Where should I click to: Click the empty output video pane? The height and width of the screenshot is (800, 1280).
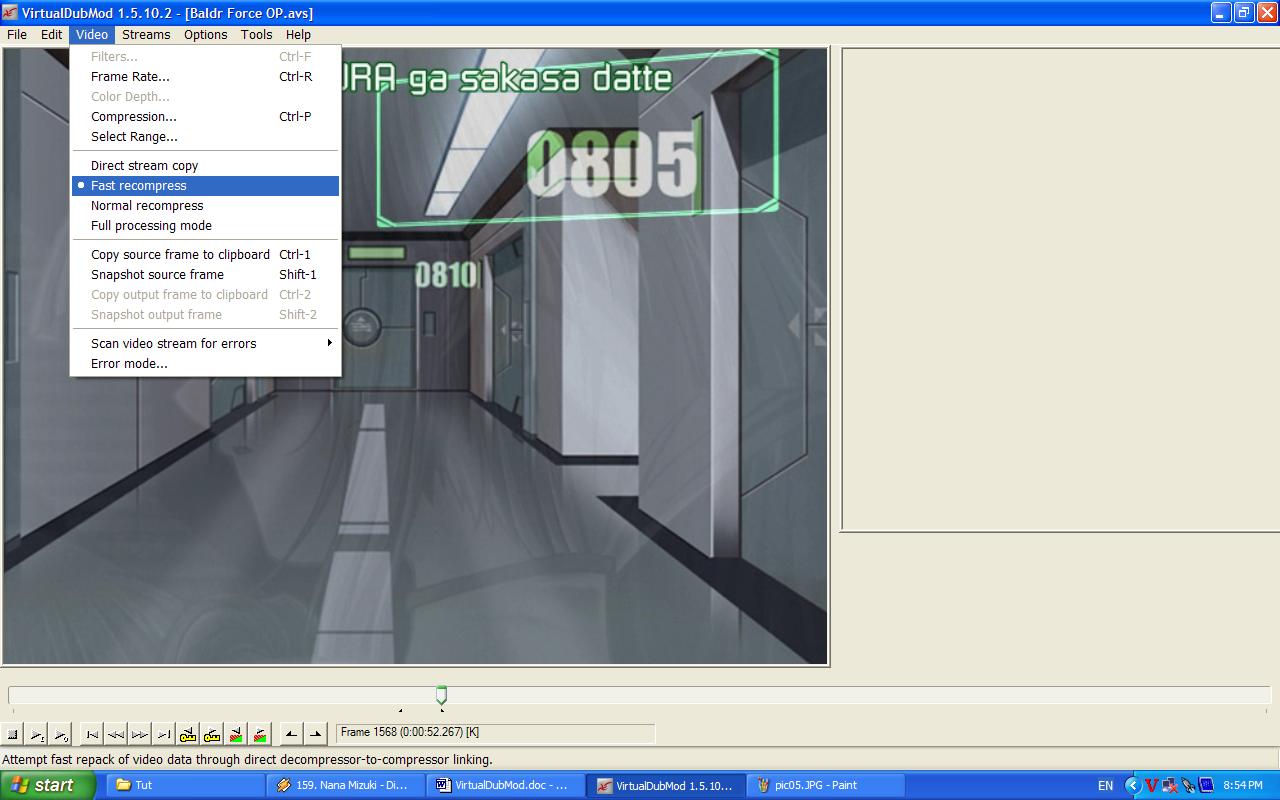click(1060, 290)
